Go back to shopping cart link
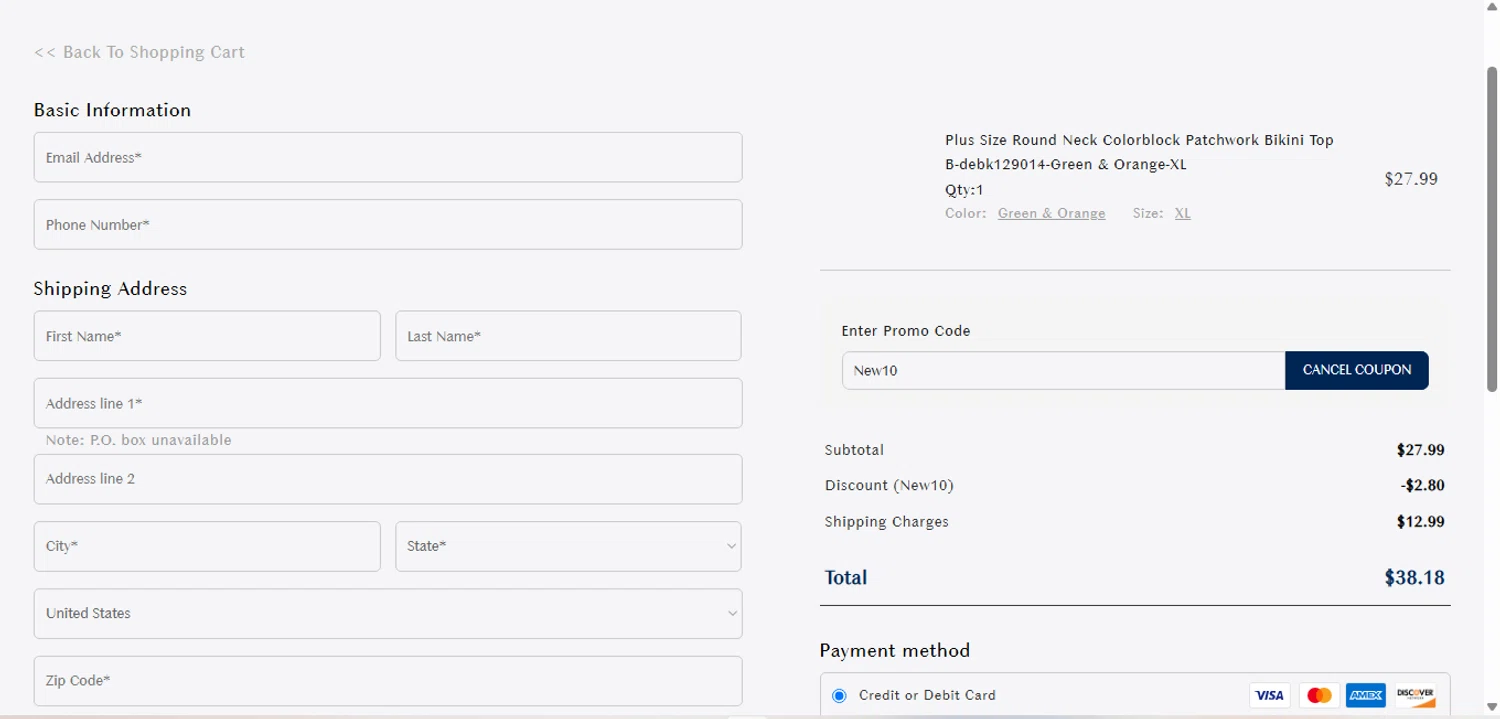The height and width of the screenshot is (719, 1500). point(139,52)
